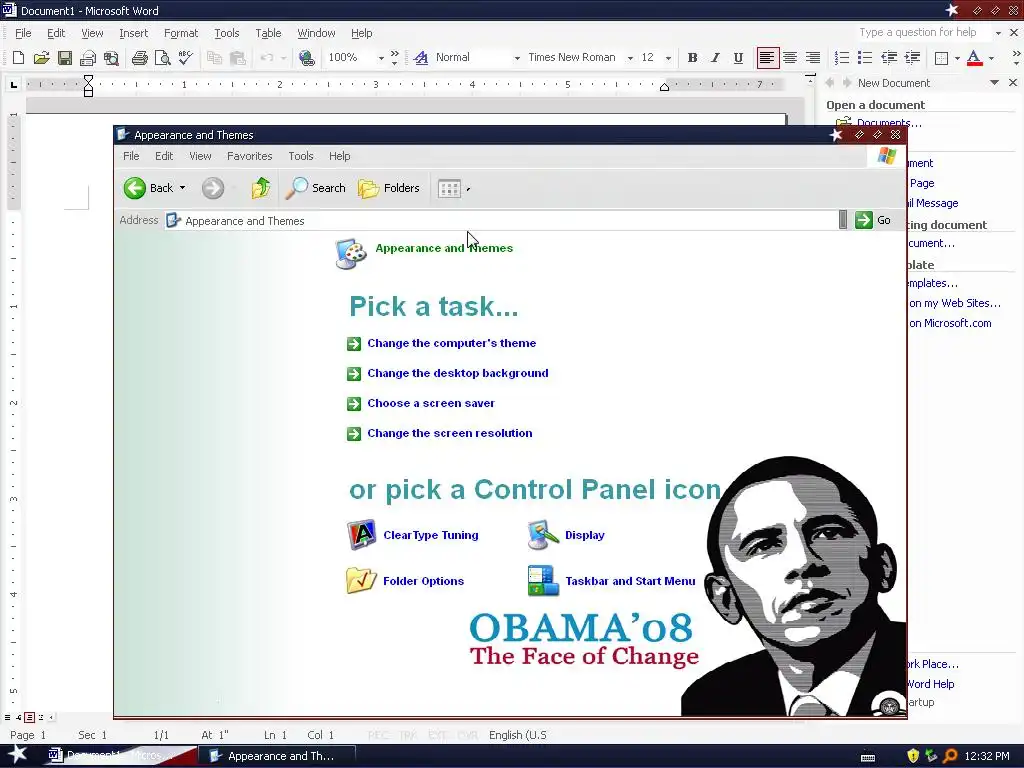The height and width of the screenshot is (768, 1024).
Task: Click the Undo arrow icon in Word
Action: point(266,58)
